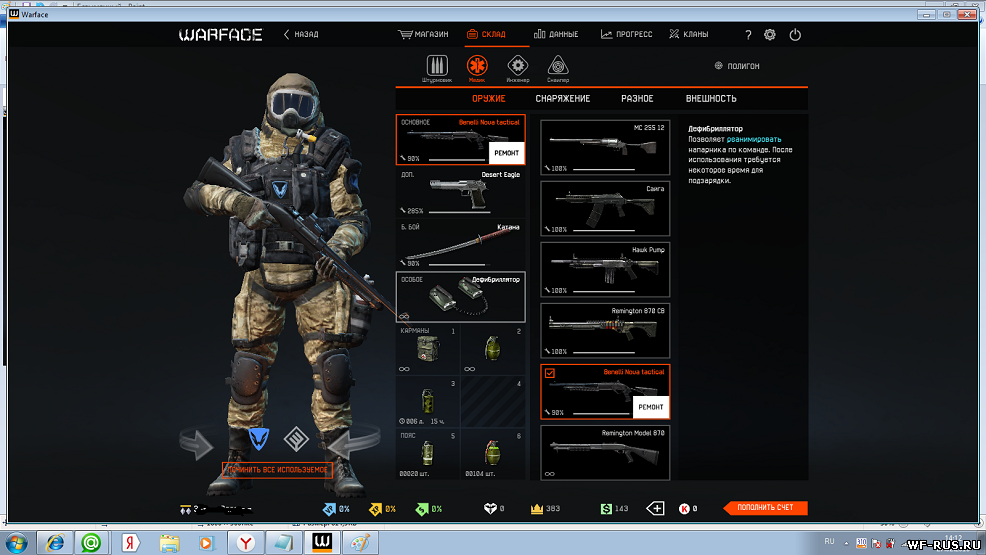This screenshot has width=986, height=555.
Task: Select the Hawk Pump shotgun
Action: 605,269
